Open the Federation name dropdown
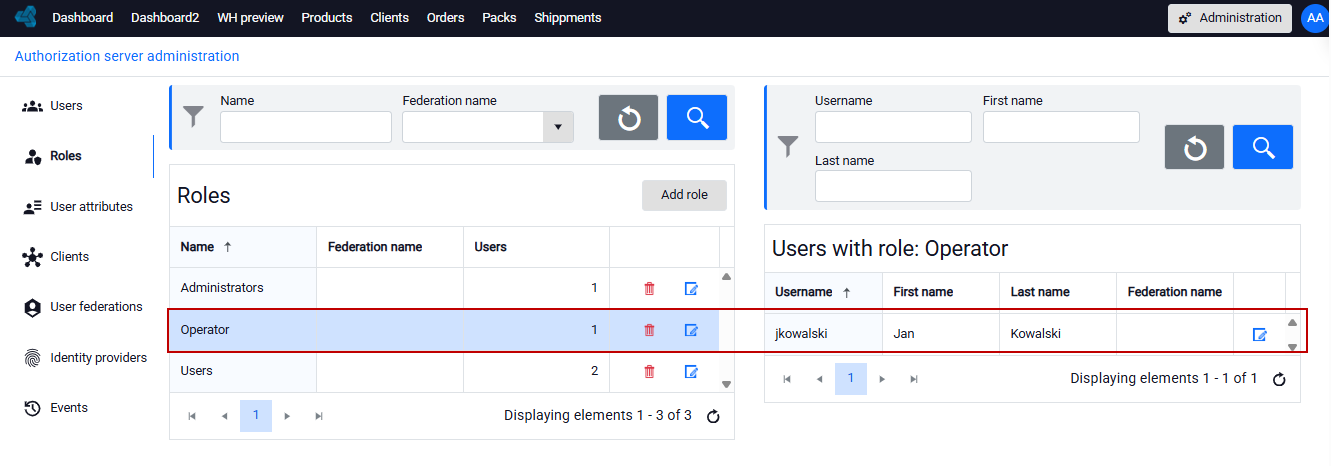 click(x=558, y=127)
